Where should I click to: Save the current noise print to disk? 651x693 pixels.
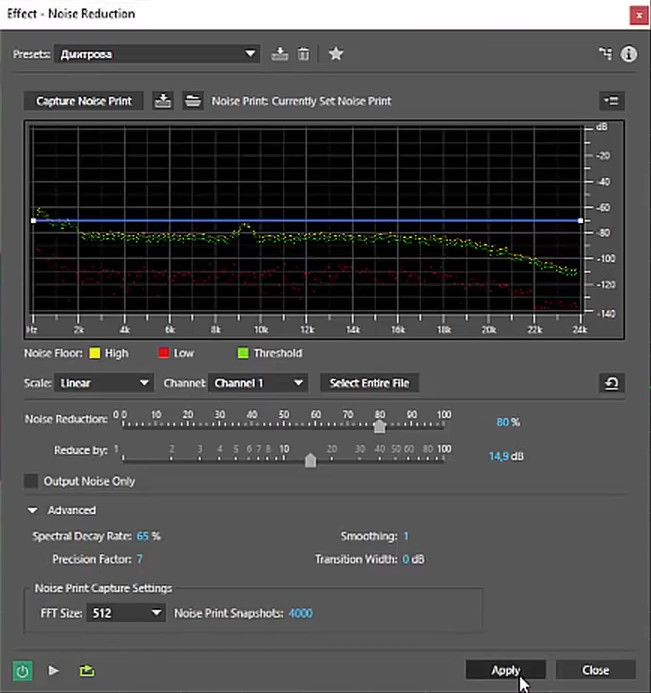coord(163,101)
